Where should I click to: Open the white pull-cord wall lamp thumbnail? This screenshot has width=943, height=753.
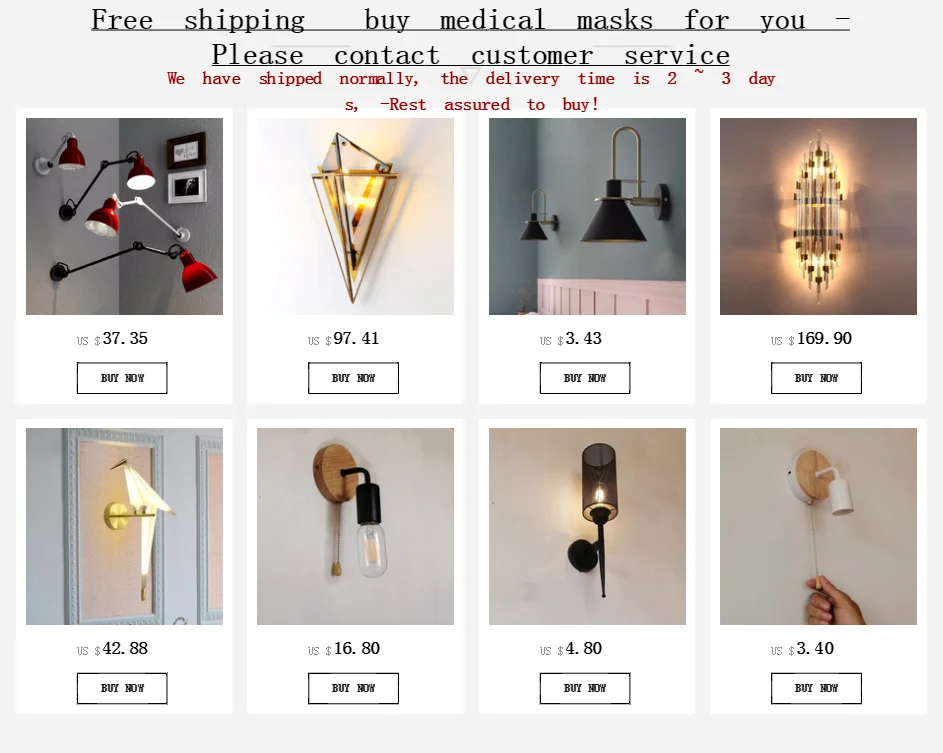tap(818, 526)
